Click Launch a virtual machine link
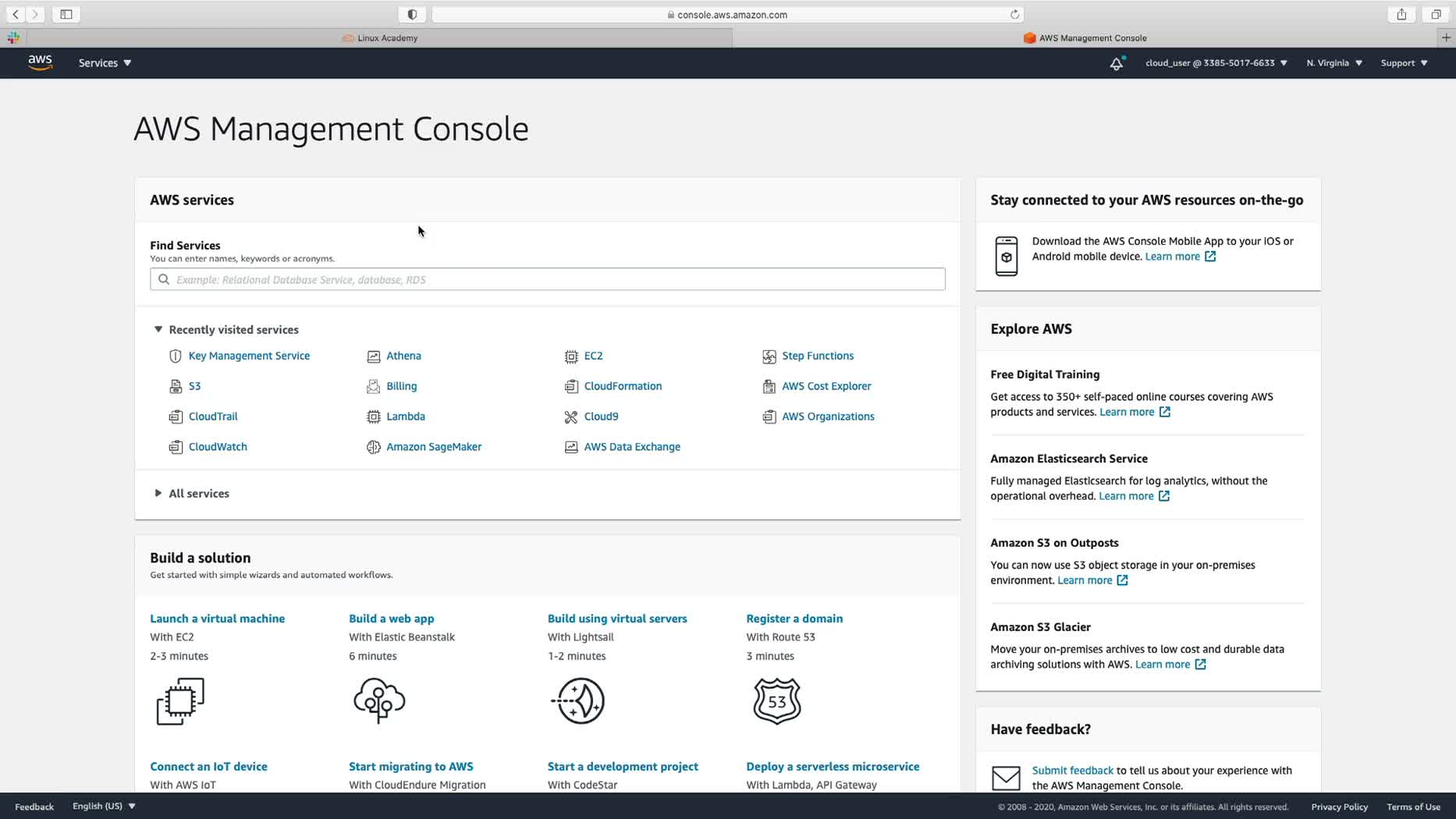Screen dimensions: 1456x819 pos(217,619)
